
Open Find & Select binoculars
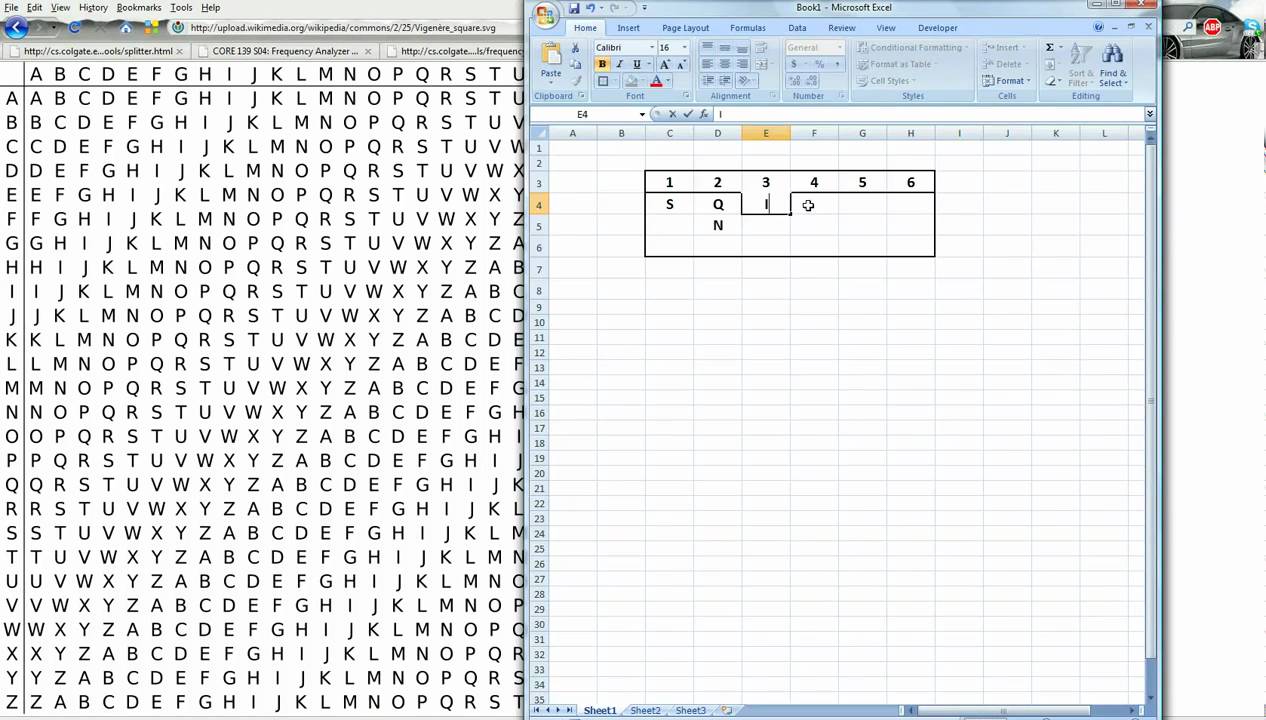click(1113, 65)
